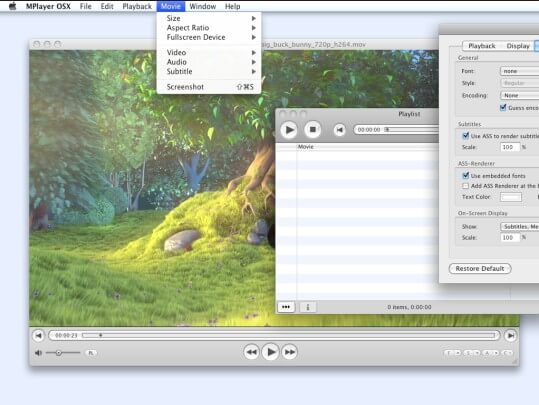The image size is (539, 405).
Task: Pick the subtitle Text Color swatch
Action: [510, 197]
